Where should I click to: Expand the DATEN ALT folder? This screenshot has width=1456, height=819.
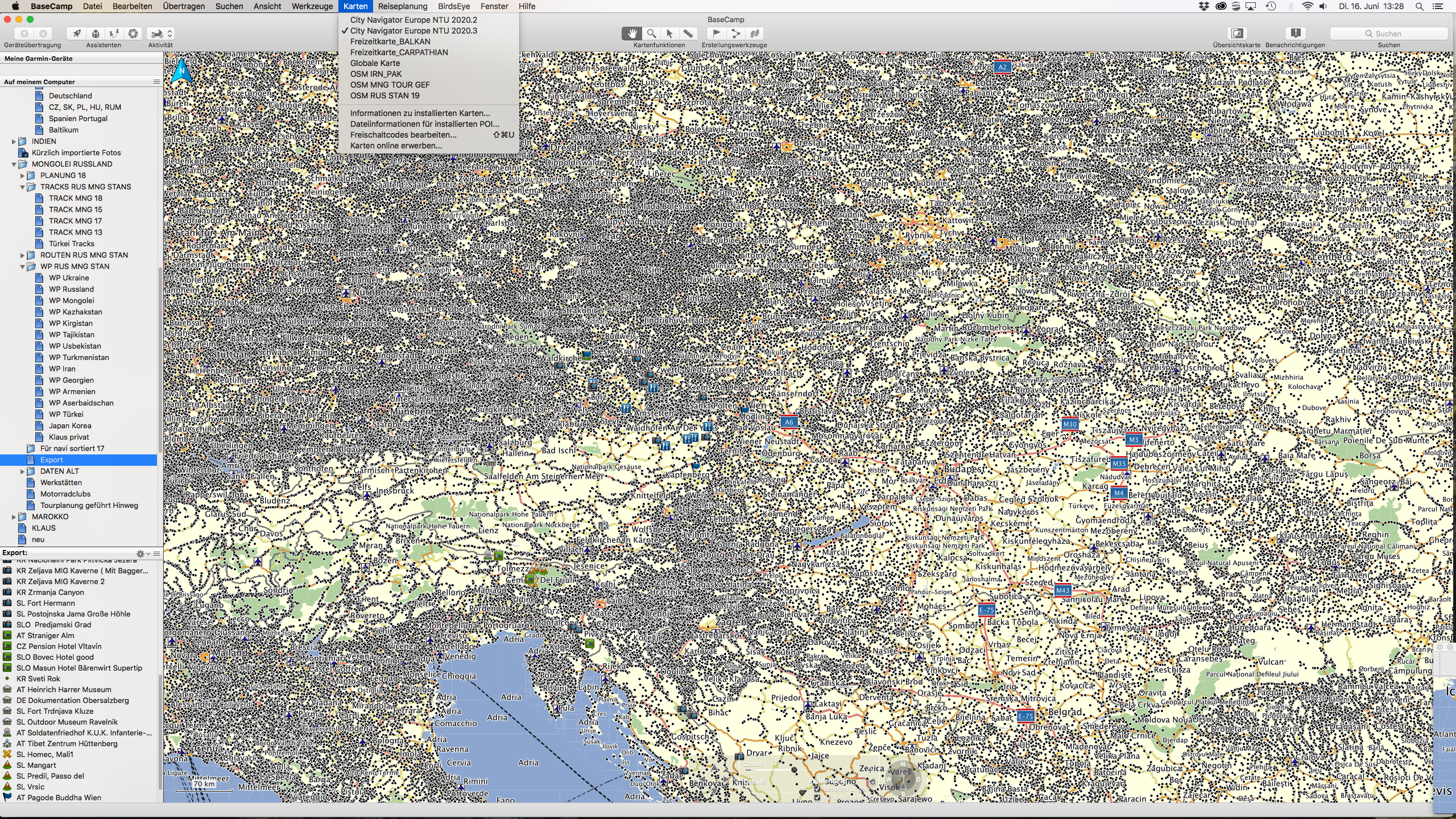pyautogui.click(x=23, y=471)
